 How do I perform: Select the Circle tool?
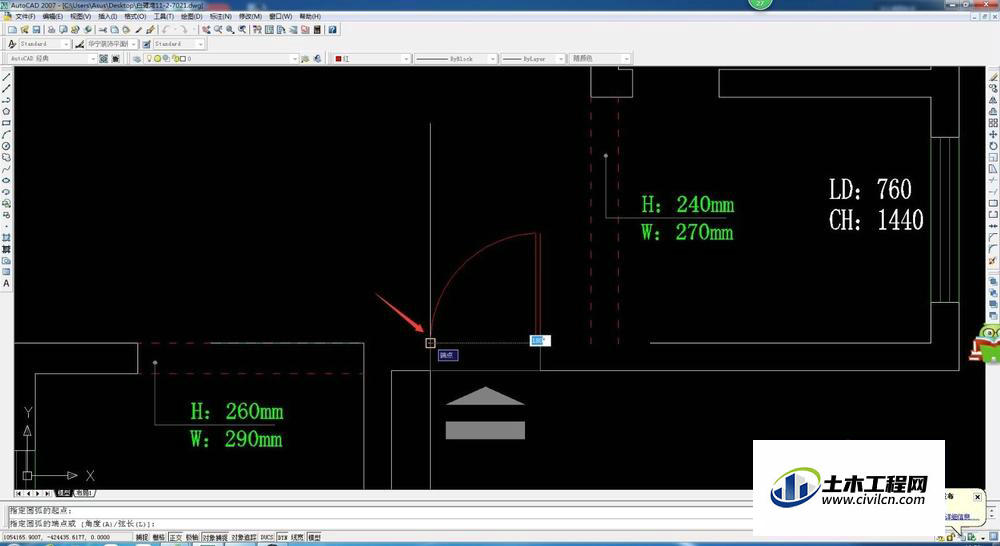click(x=6, y=146)
